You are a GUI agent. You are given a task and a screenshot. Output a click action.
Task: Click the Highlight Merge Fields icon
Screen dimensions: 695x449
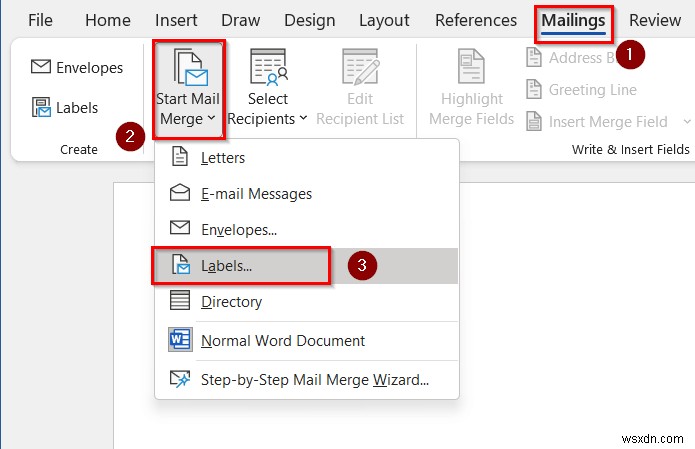pos(471,66)
